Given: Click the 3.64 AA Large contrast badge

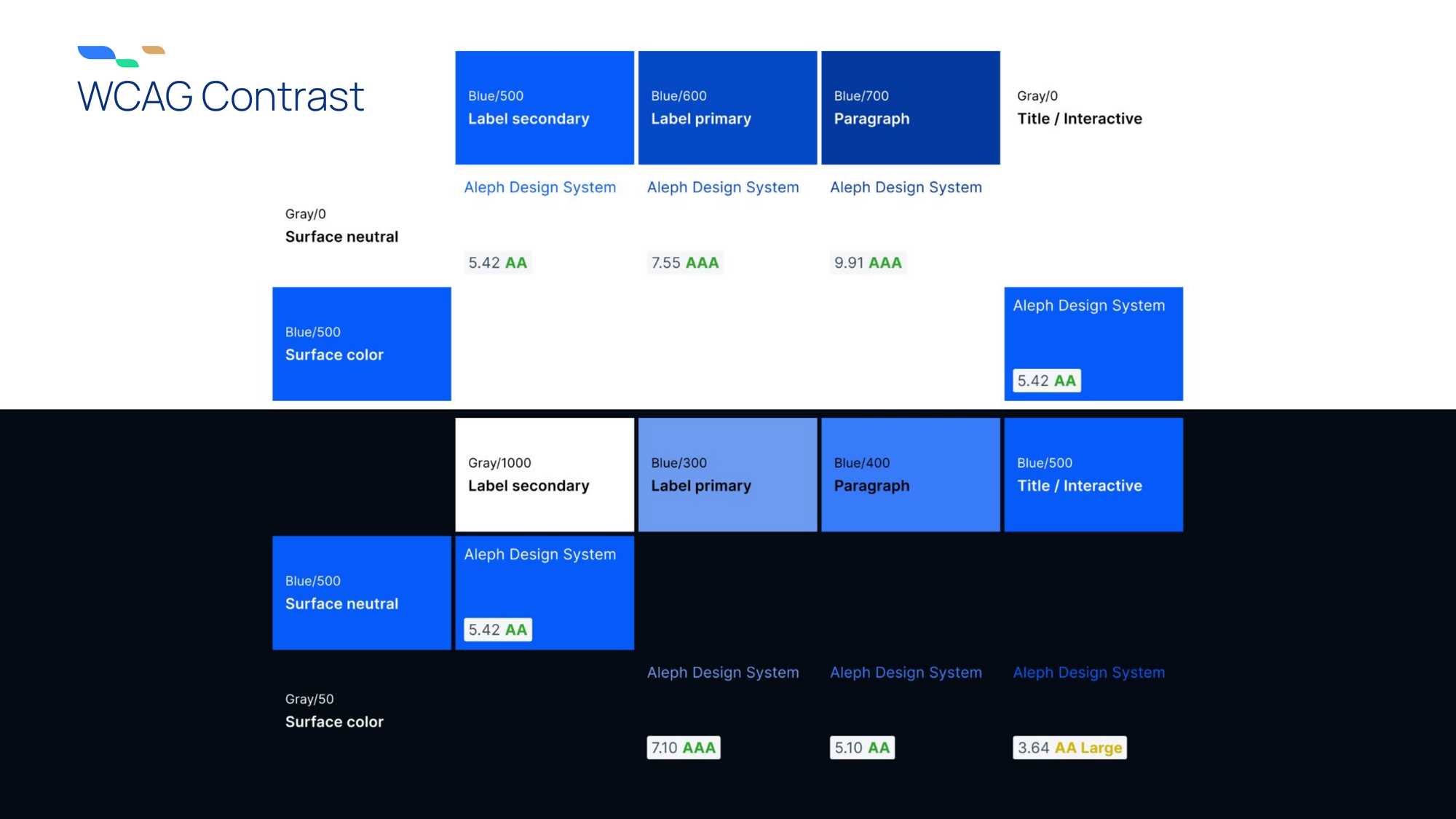Looking at the screenshot, I should pyautogui.click(x=1069, y=748).
